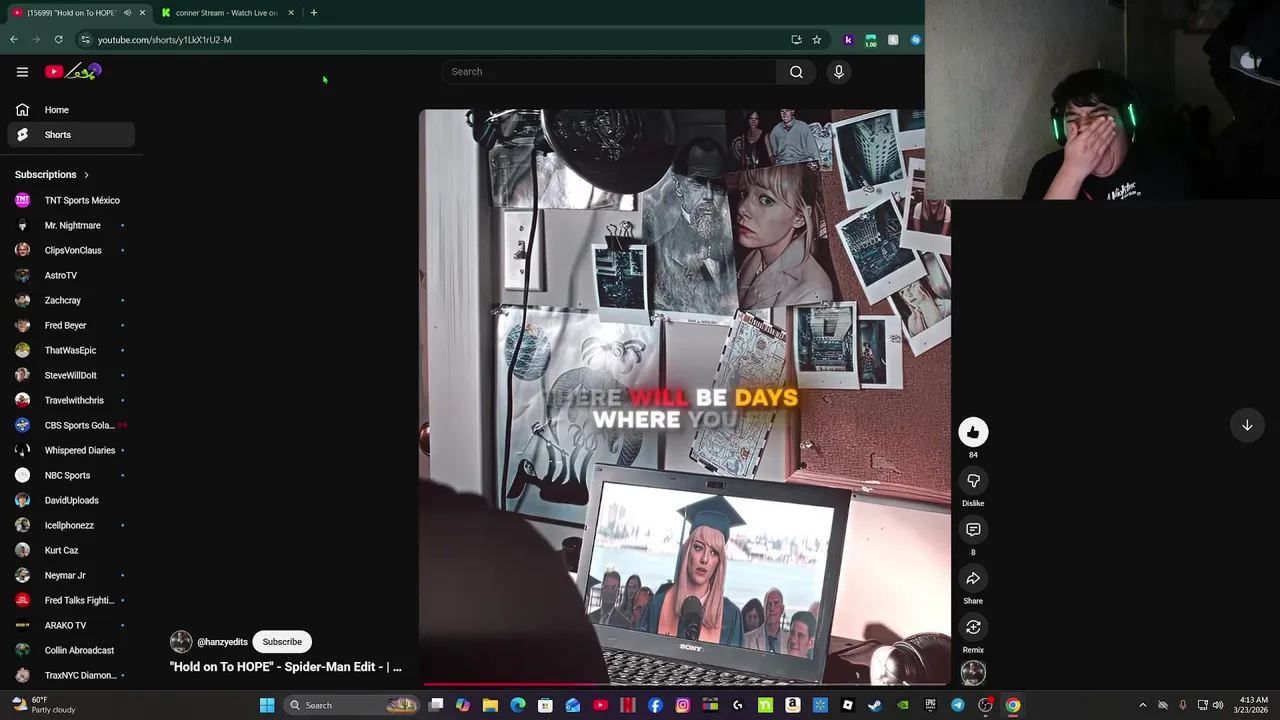Open SteveWillDoIt channel
Viewport: 1280px width, 720px height.
(70, 375)
